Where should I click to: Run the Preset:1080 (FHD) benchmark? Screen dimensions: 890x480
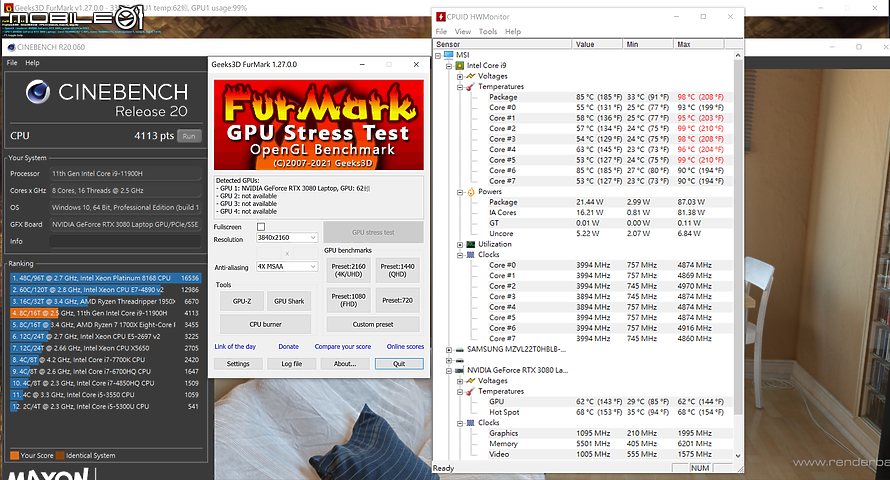click(349, 300)
